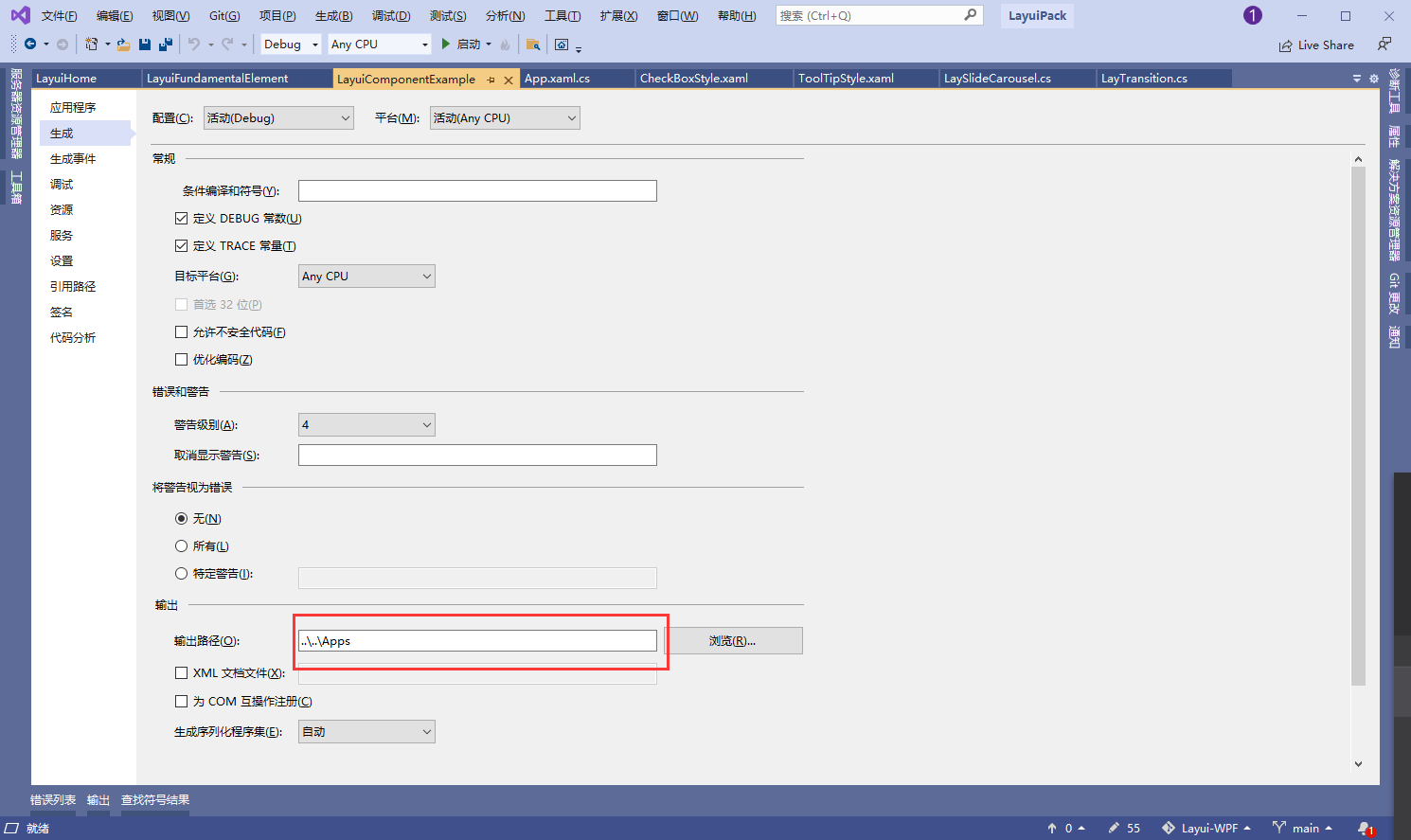Expand the 启动 button dropdown arrow

point(489,45)
